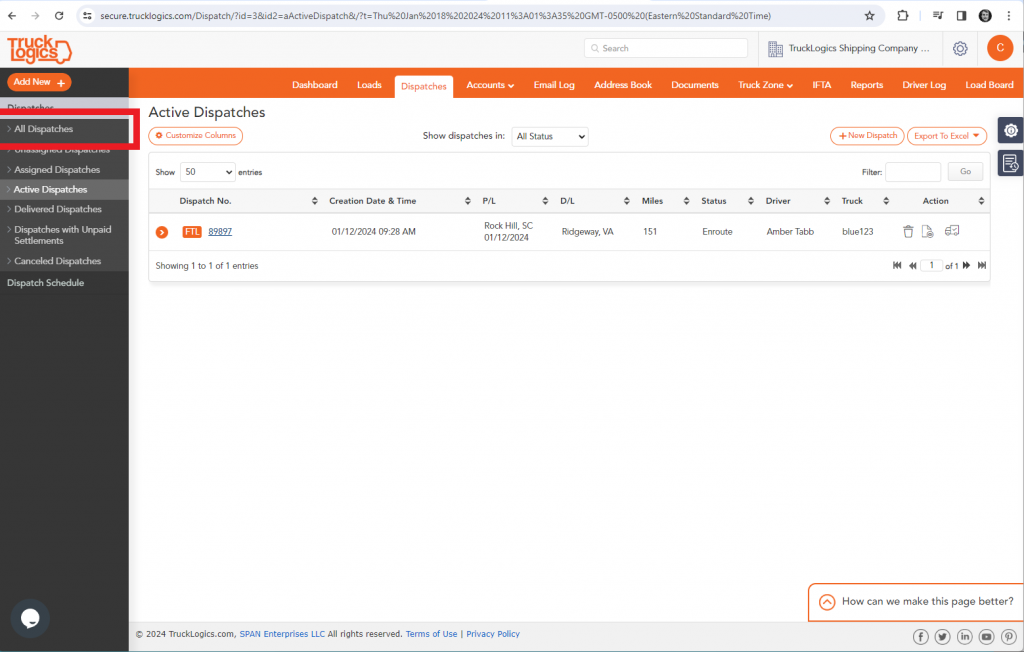Open LinkedIn footer icon
The width and height of the screenshot is (1024, 652).
point(965,636)
